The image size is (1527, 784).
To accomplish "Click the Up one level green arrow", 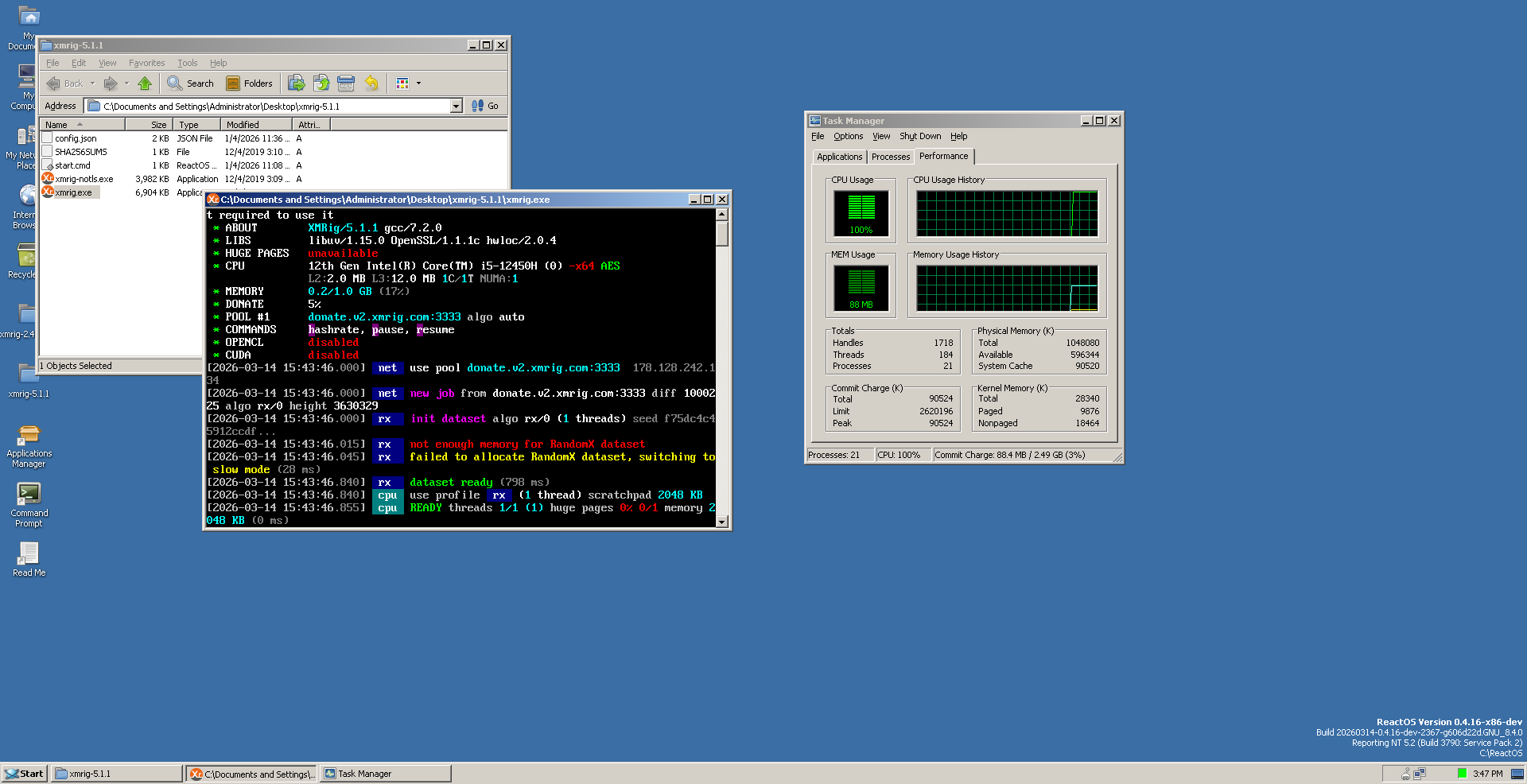I will [145, 83].
